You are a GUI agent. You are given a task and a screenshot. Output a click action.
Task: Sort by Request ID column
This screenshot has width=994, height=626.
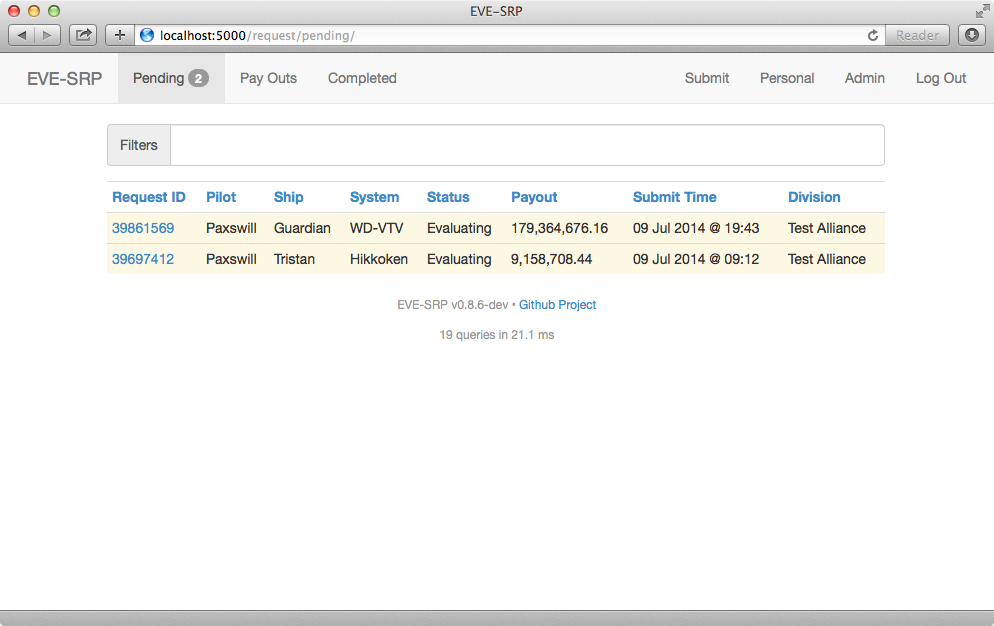click(x=149, y=197)
